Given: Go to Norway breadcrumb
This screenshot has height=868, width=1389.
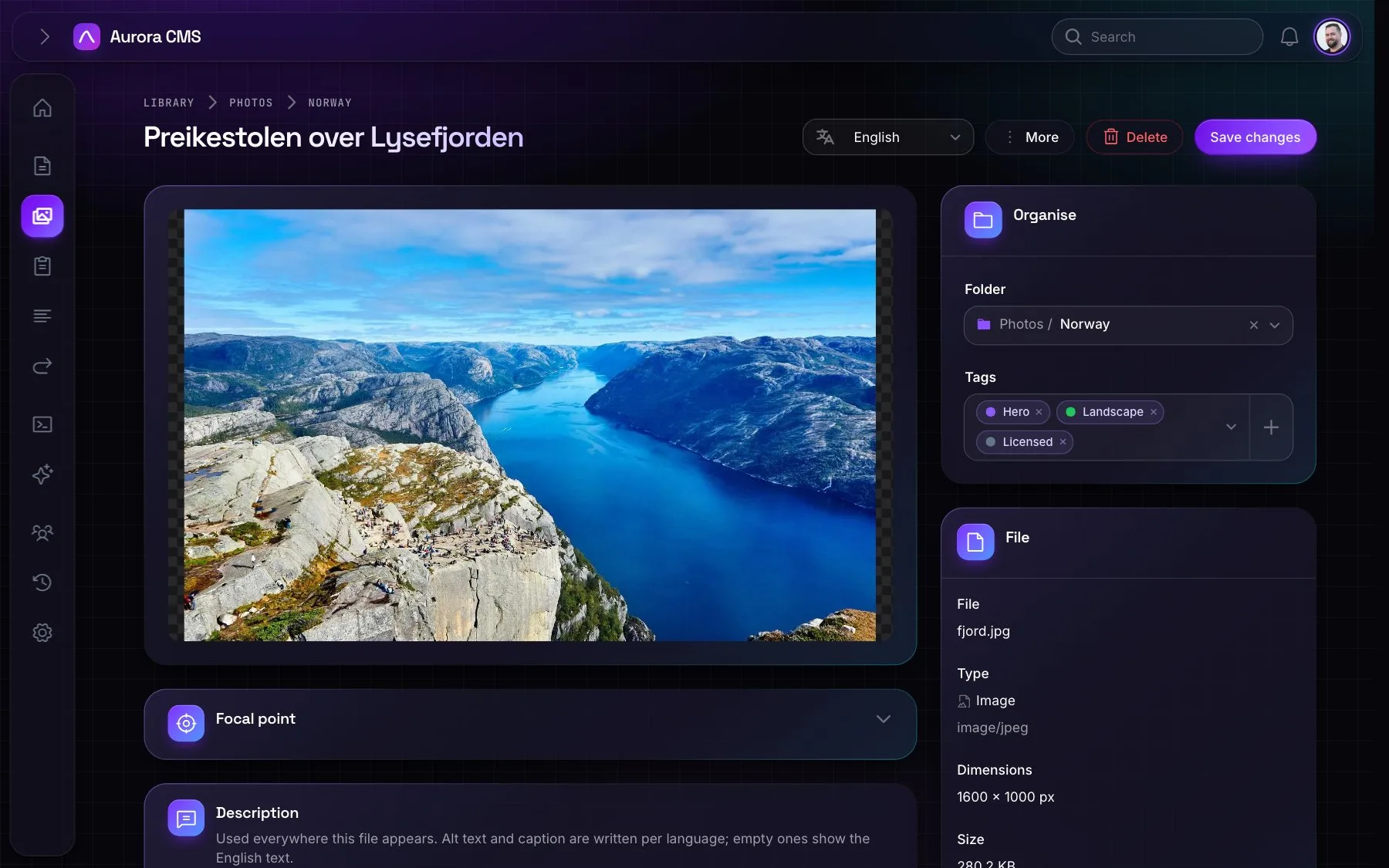Looking at the screenshot, I should 330,103.
